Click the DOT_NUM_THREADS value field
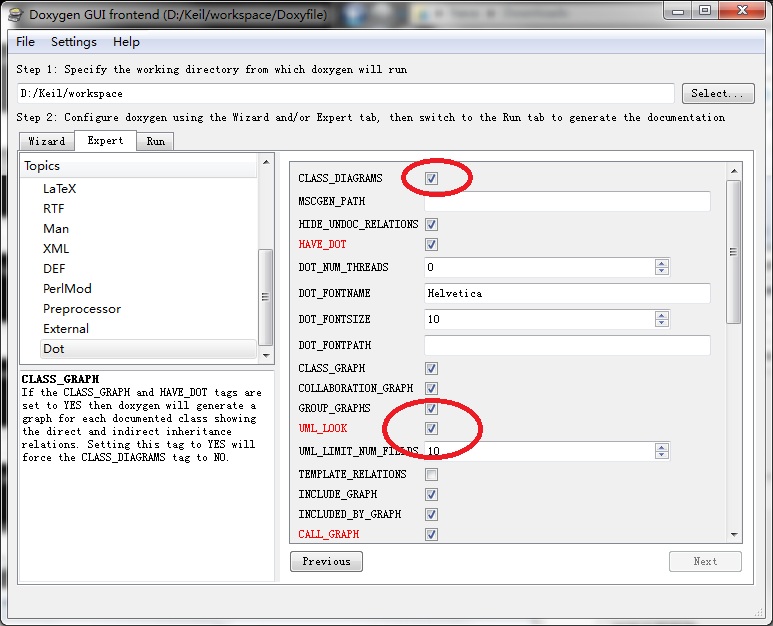 [x=539, y=267]
